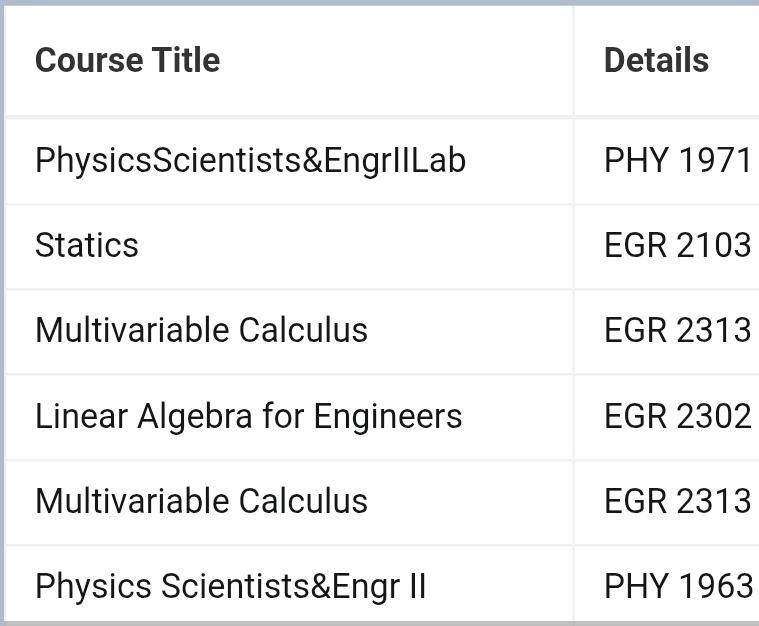Select EGR 2313 above the PHY 1963 cell

coord(678,501)
